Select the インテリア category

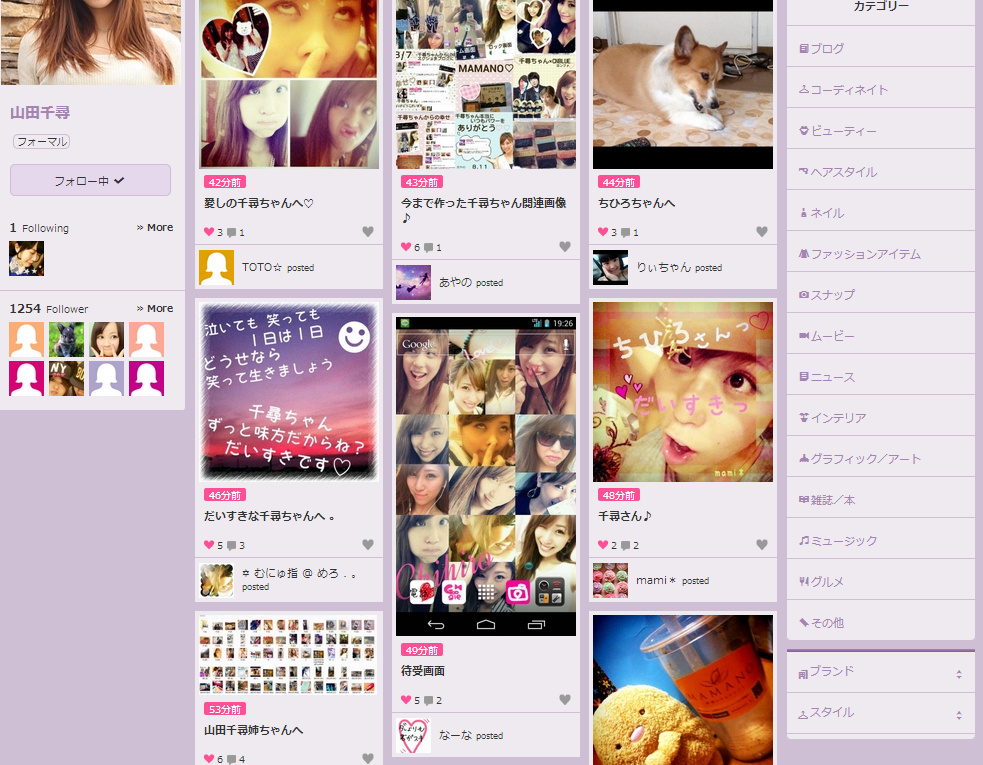[880, 418]
